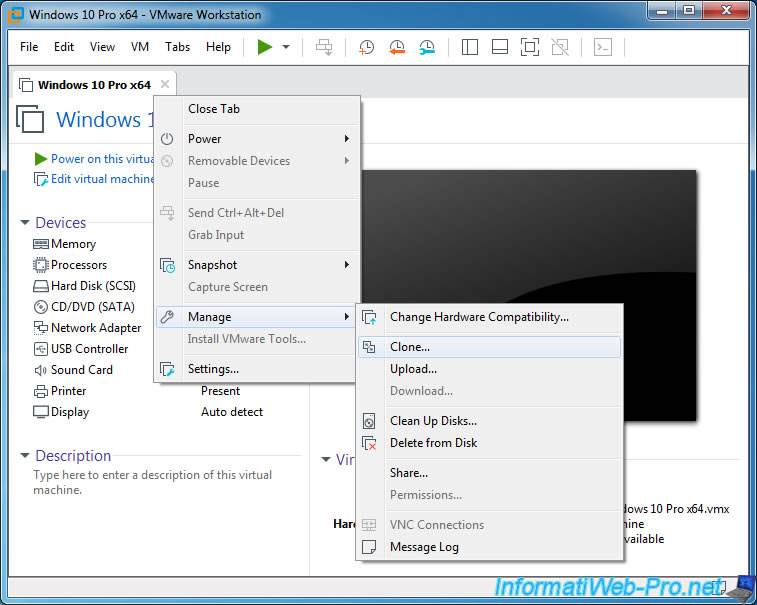Open the Edit menu
757x605 pixels.
64,47
